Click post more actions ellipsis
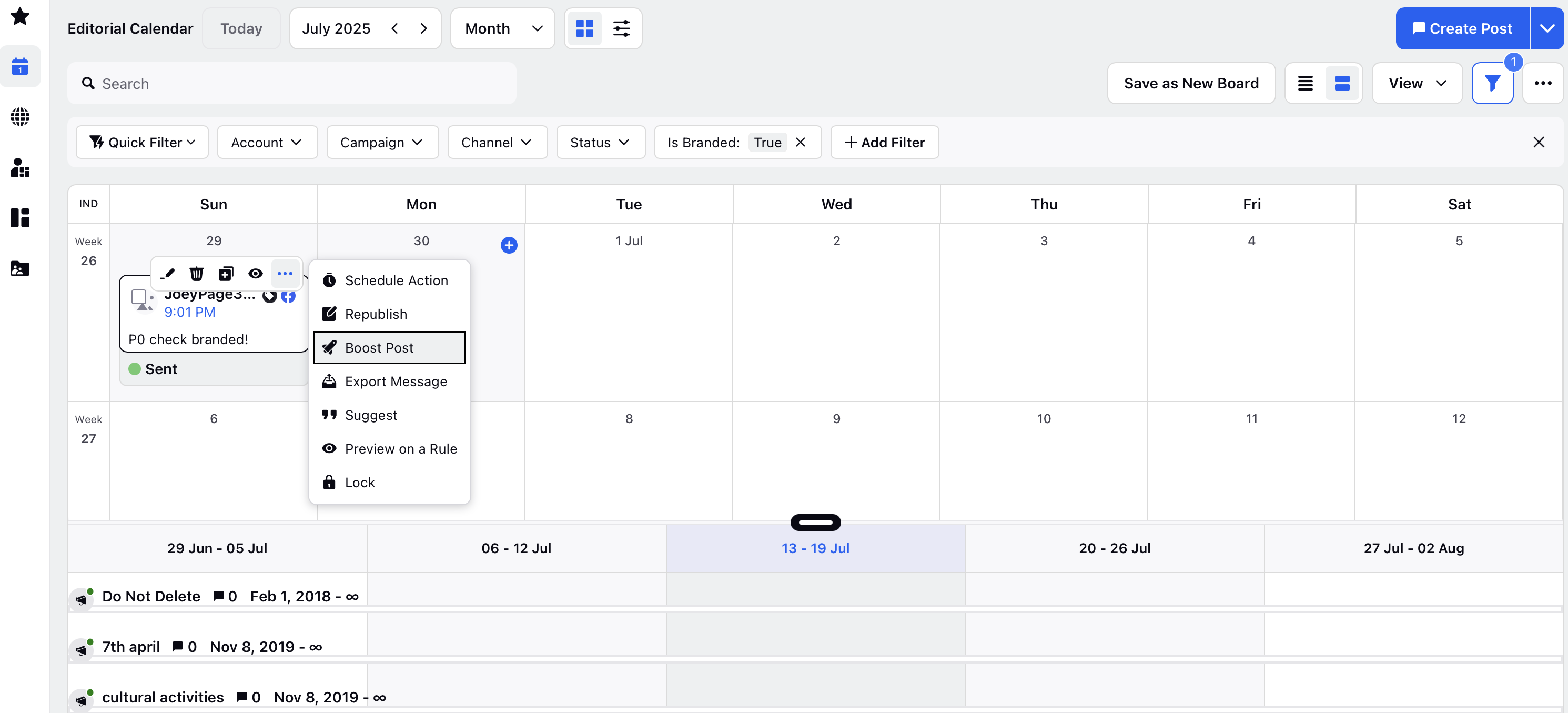Screen dimensions: 1568x713 point(285,274)
